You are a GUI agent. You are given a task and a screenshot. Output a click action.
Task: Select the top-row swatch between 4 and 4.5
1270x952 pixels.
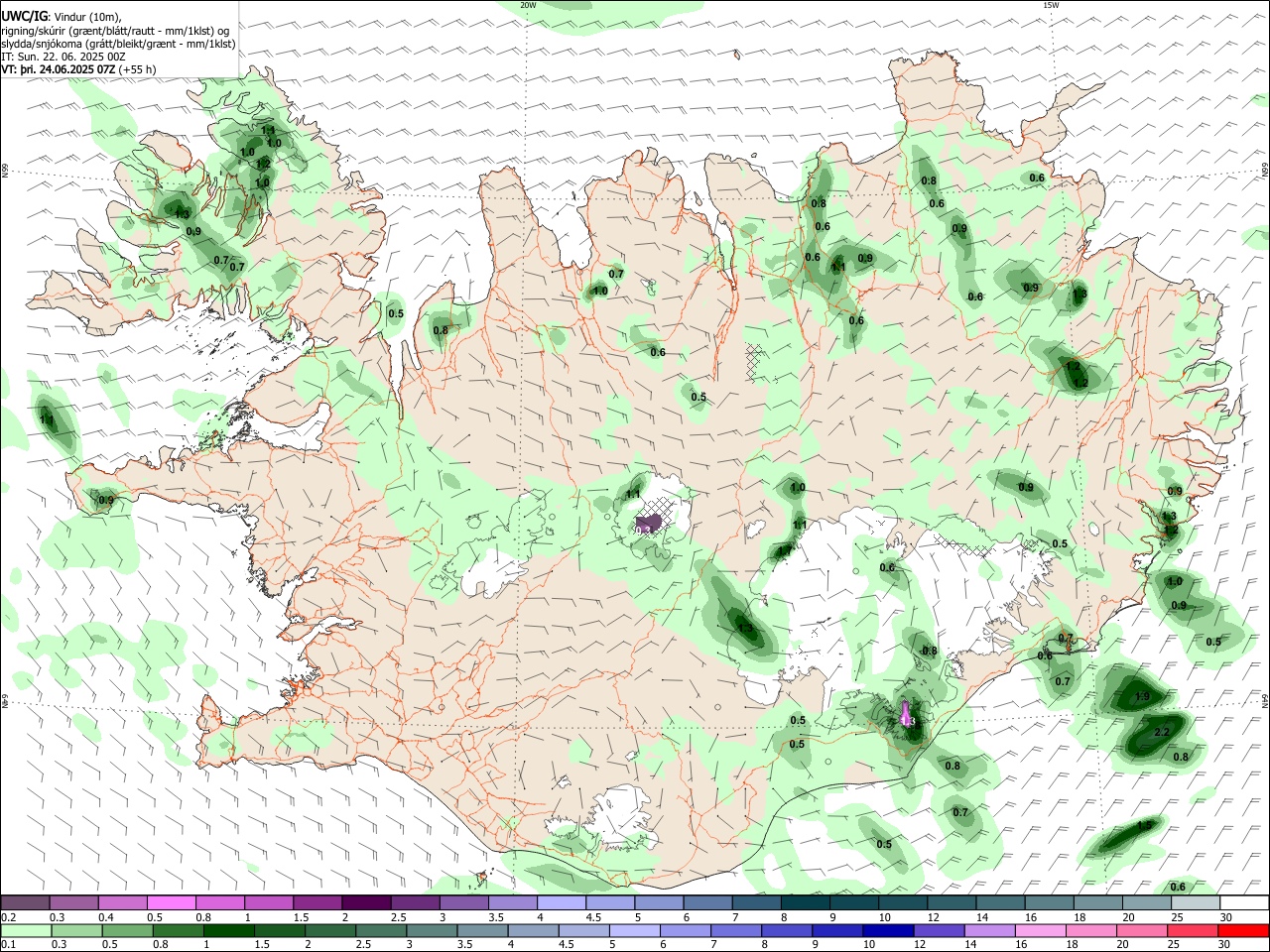pyautogui.click(x=560, y=903)
